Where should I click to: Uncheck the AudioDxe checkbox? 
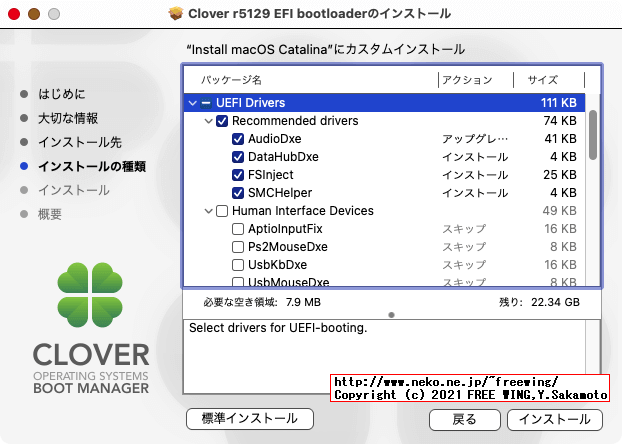tap(238, 139)
